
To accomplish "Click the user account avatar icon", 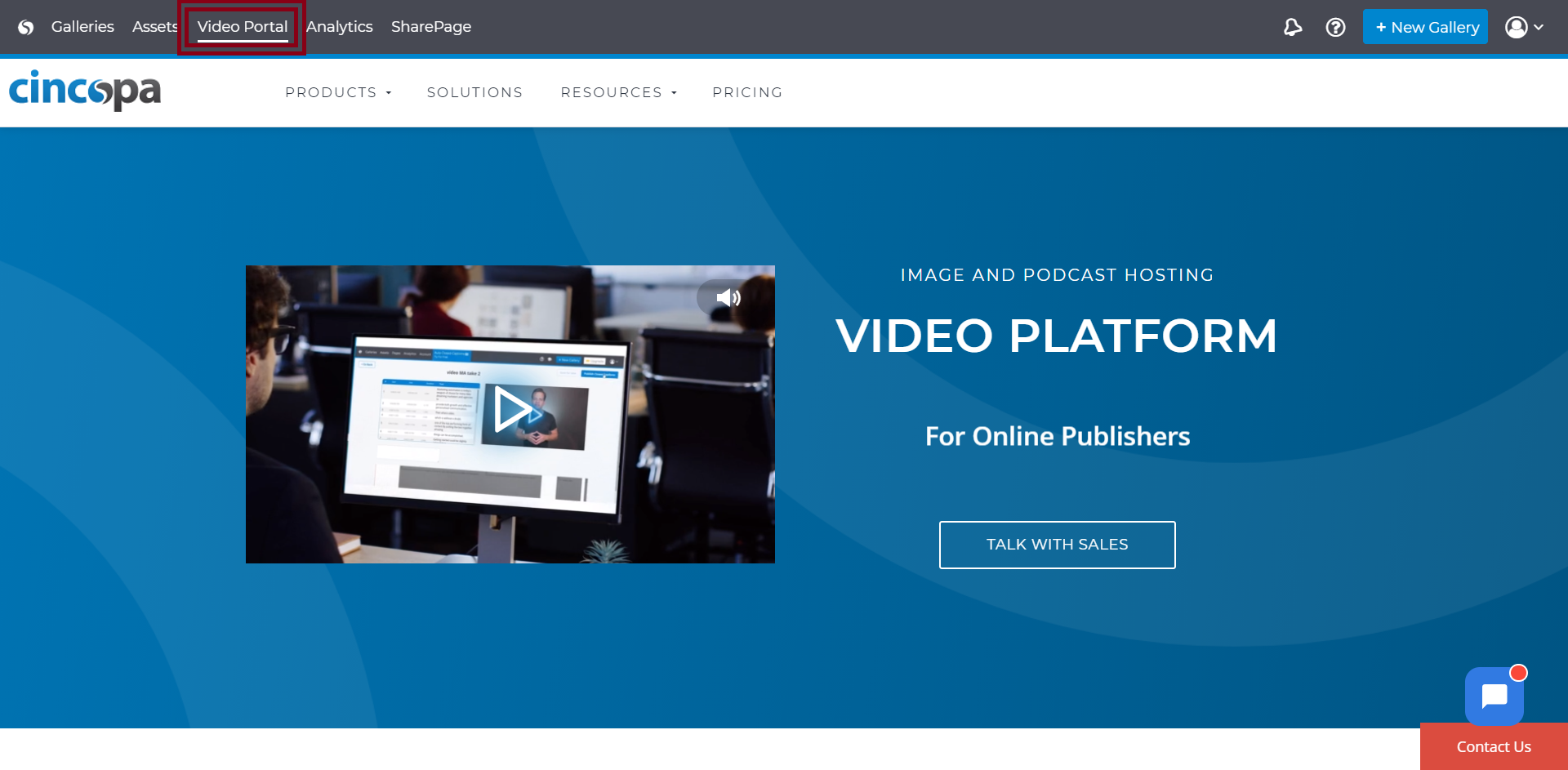I will [x=1516, y=28].
